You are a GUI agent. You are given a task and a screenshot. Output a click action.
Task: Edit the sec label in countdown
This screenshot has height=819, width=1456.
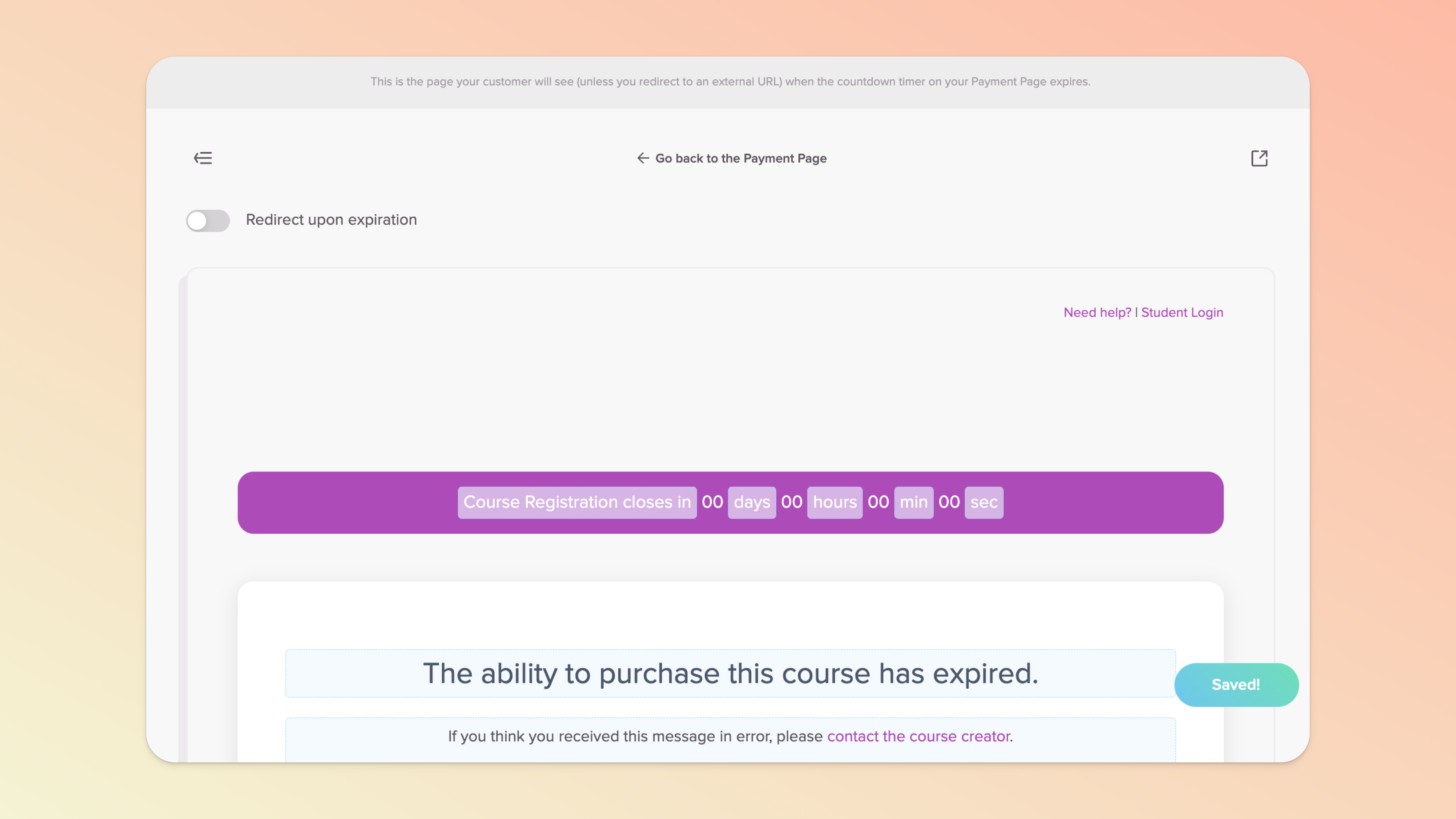(x=983, y=502)
